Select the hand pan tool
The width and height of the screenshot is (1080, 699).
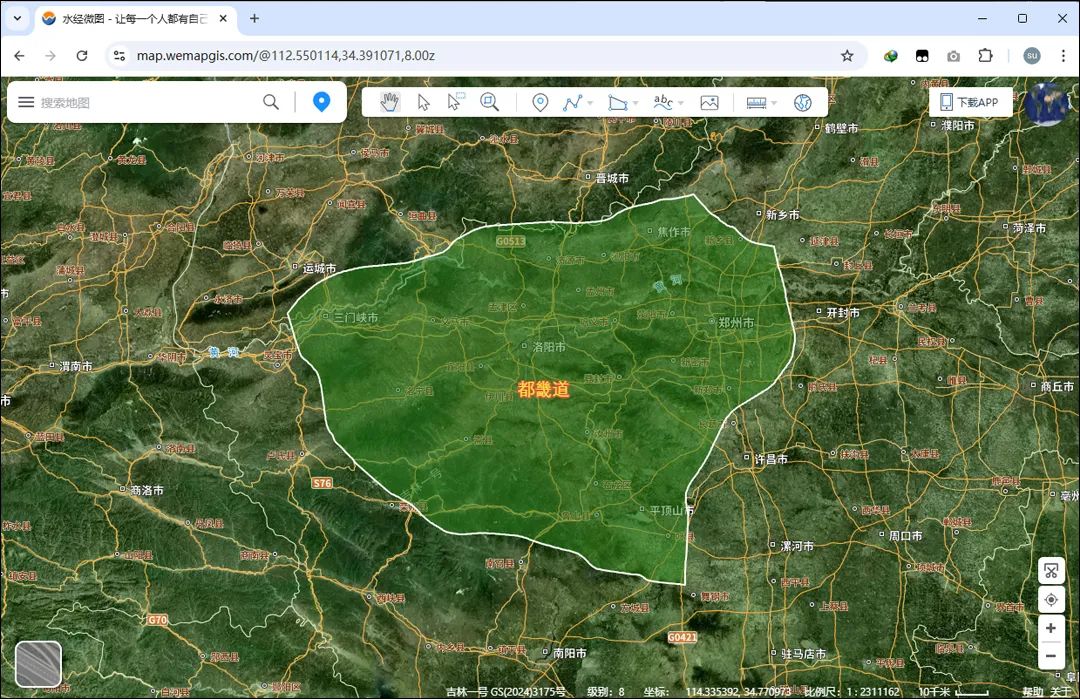coord(390,103)
